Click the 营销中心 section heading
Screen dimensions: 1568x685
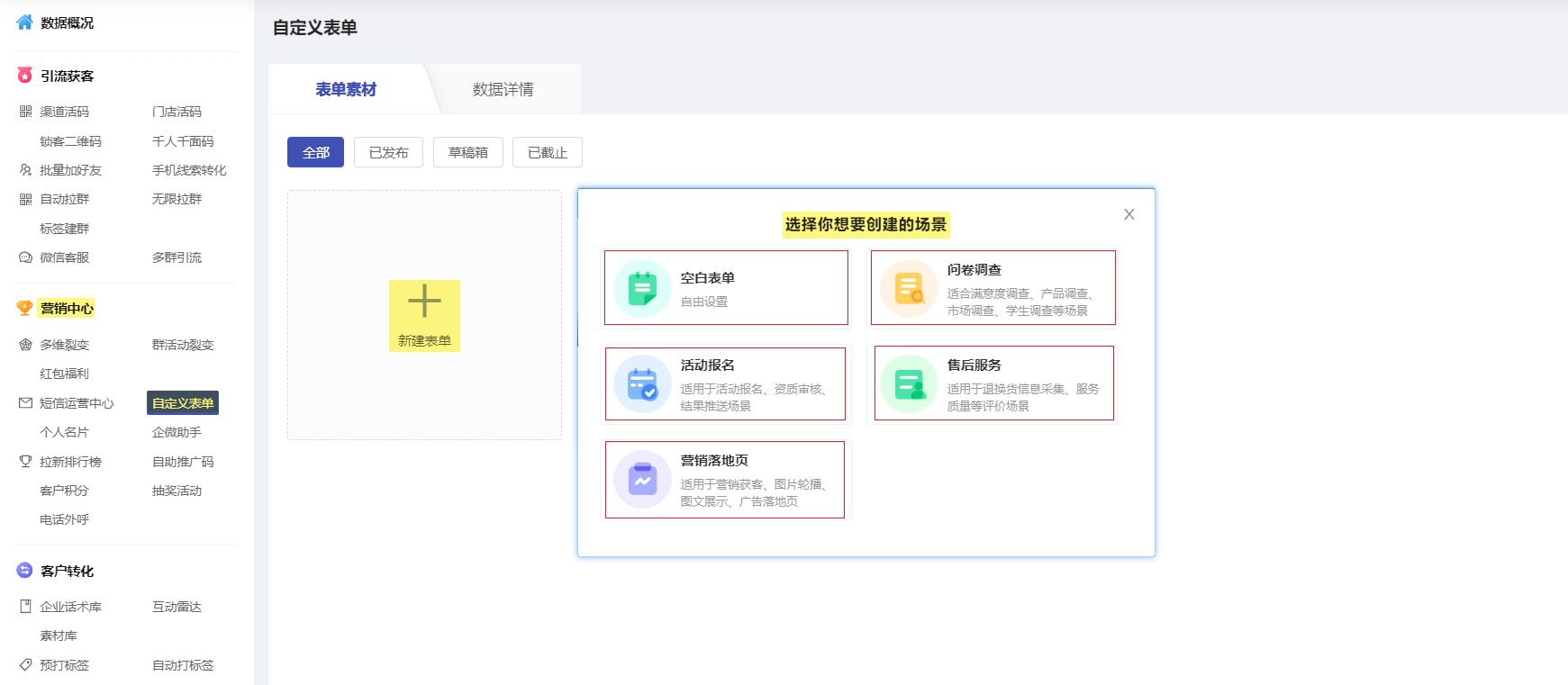point(67,308)
